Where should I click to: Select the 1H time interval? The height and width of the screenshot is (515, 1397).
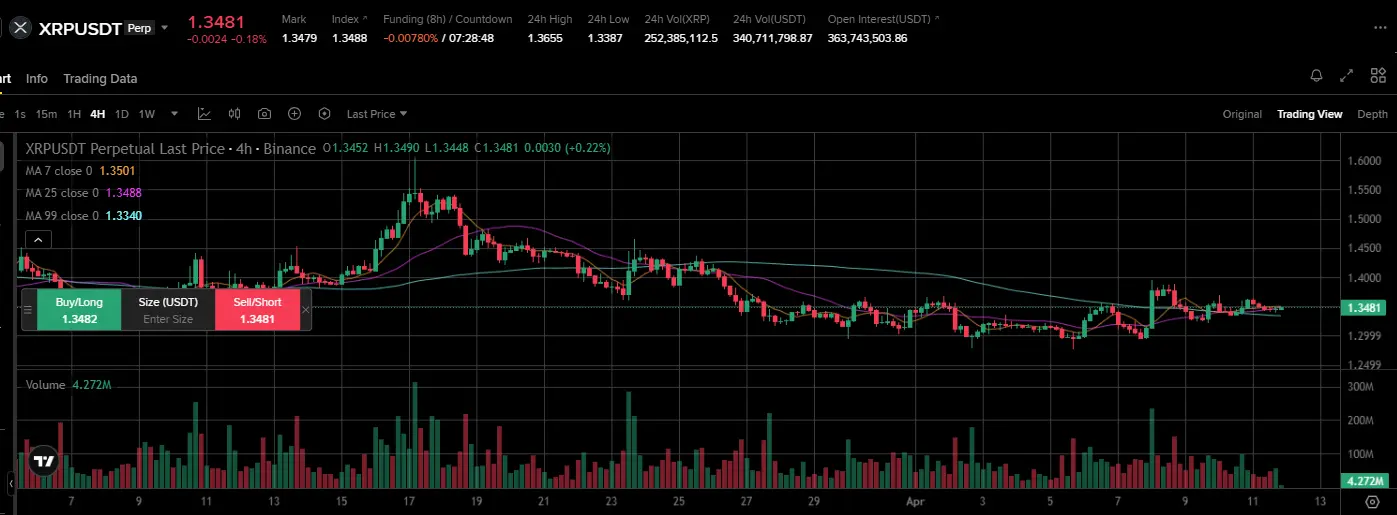(x=74, y=114)
